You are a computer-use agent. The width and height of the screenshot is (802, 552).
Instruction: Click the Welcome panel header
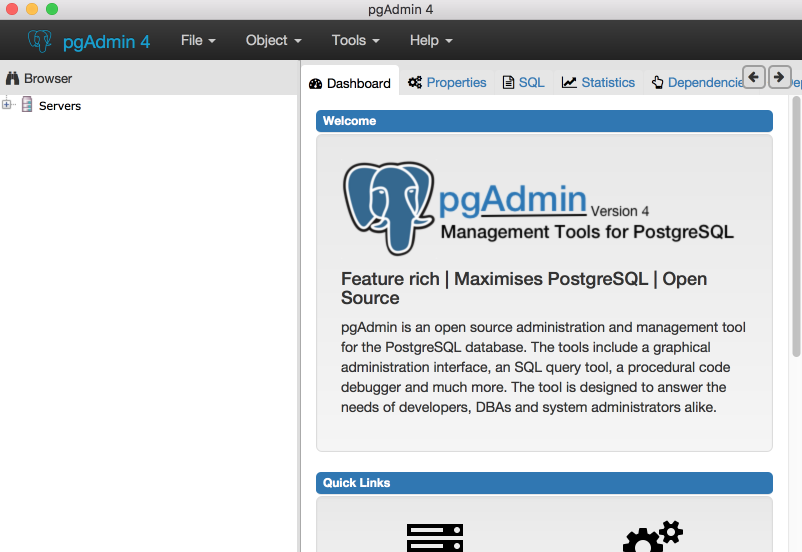point(544,121)
